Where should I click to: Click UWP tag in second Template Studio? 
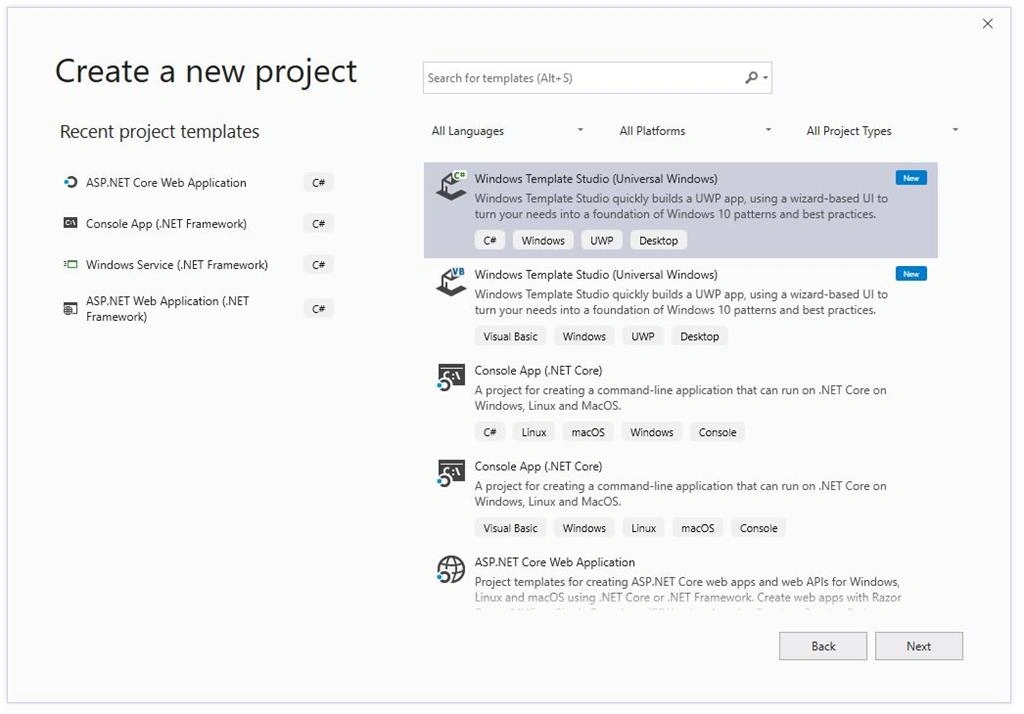[643, 336]
